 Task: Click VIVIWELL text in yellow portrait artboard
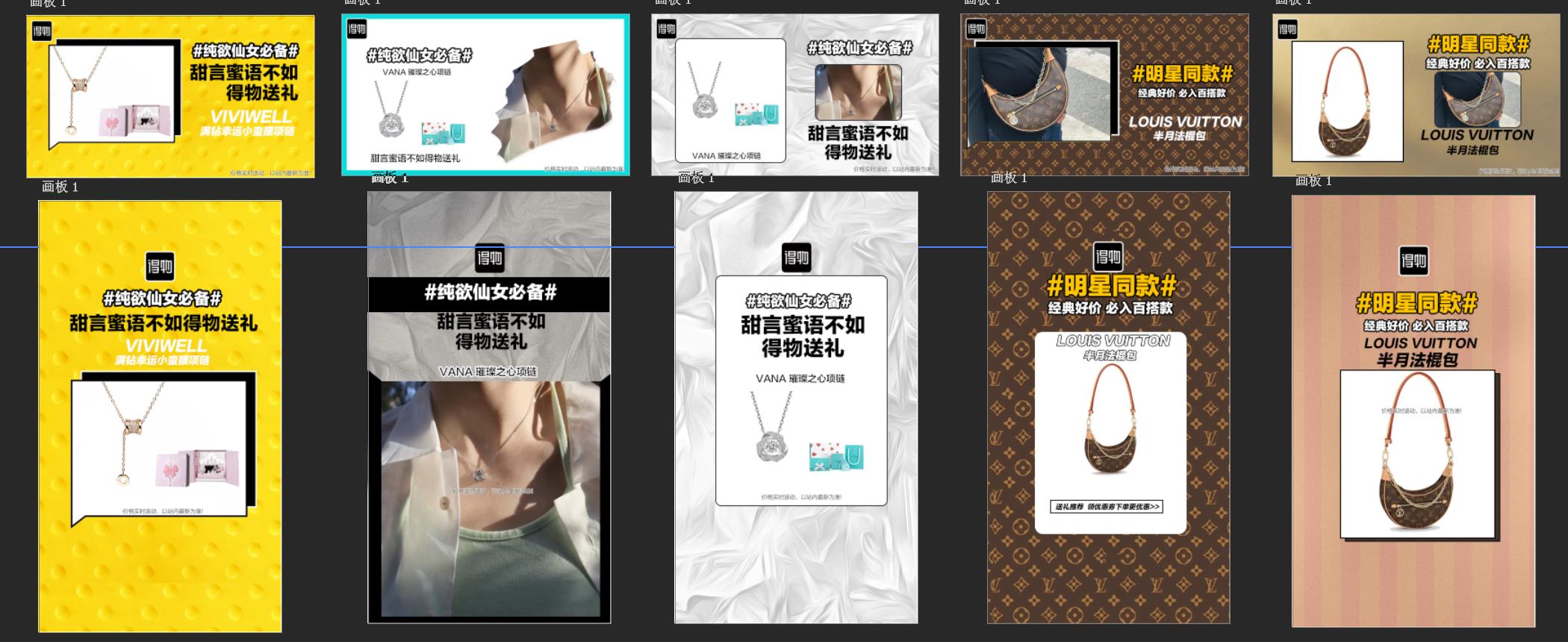tap(166, 346)
